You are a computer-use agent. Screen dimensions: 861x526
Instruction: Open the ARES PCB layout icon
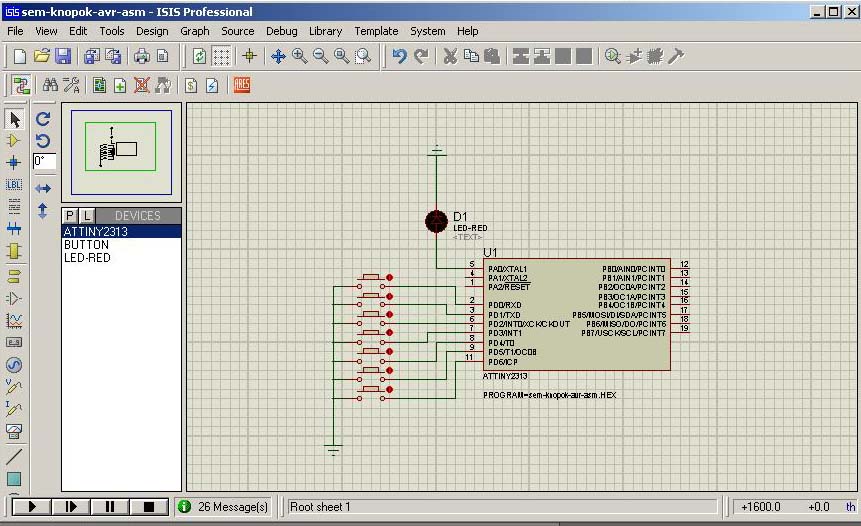[241, 85]
